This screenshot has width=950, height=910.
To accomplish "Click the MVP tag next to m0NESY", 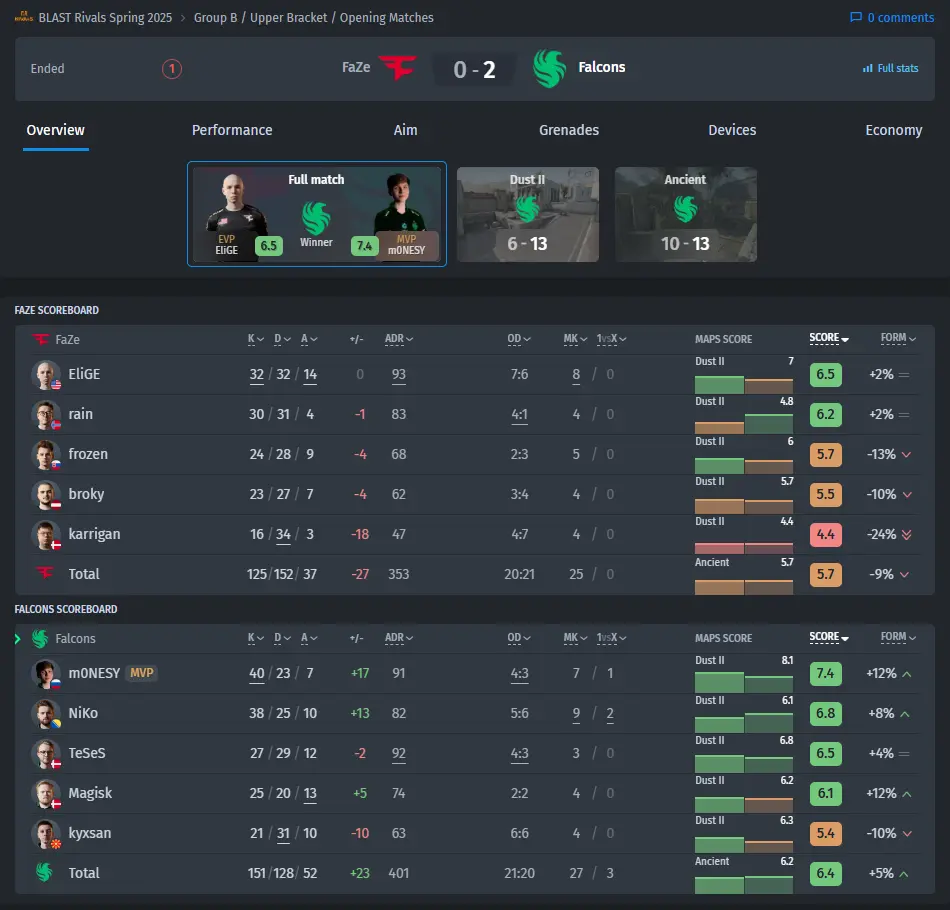I will 141,673.
